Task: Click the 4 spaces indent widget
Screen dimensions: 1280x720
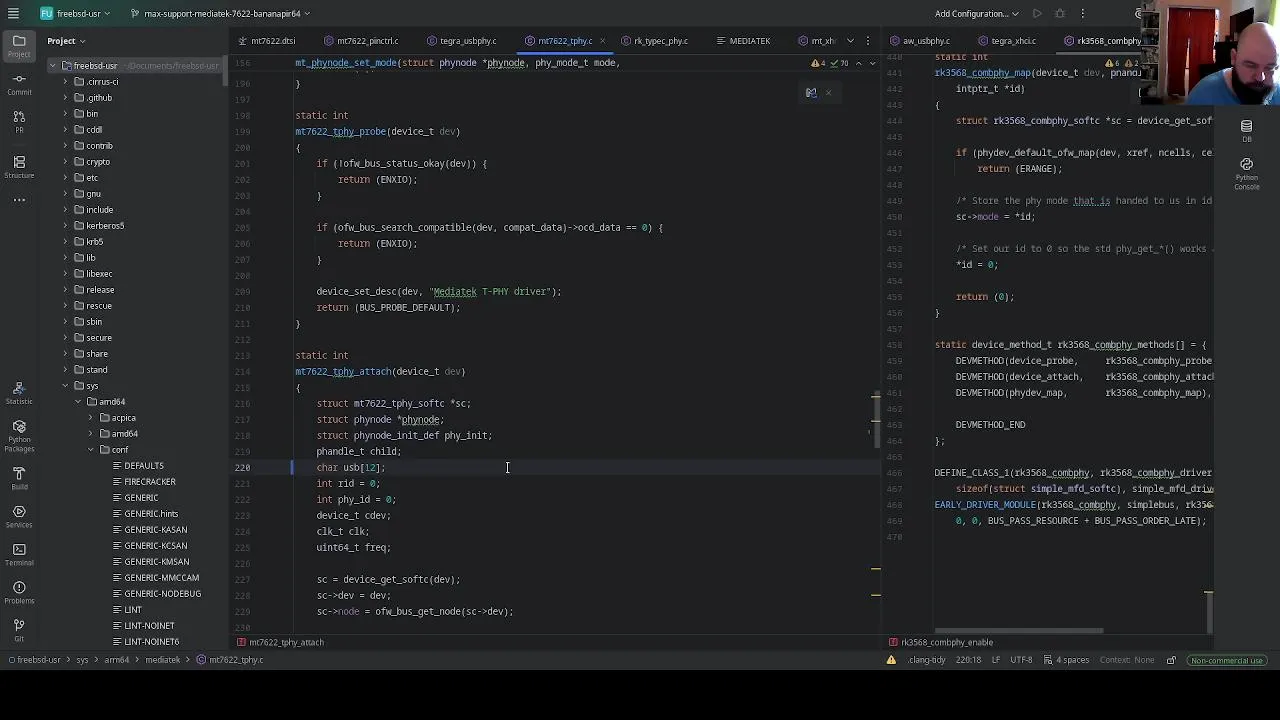Action: click(x=1066, y=660)
